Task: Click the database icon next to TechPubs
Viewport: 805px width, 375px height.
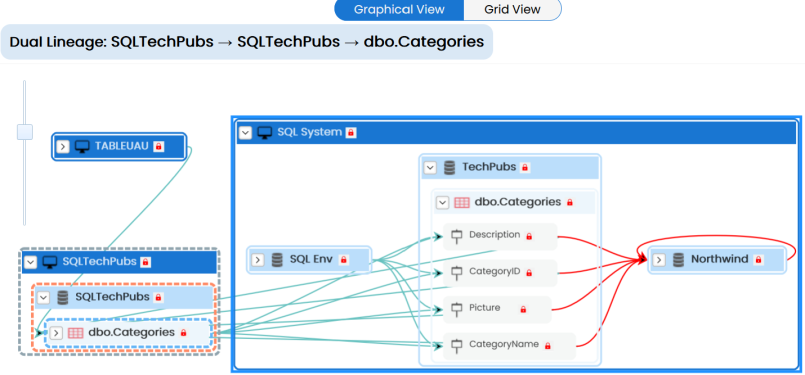Action: [449, 167]
